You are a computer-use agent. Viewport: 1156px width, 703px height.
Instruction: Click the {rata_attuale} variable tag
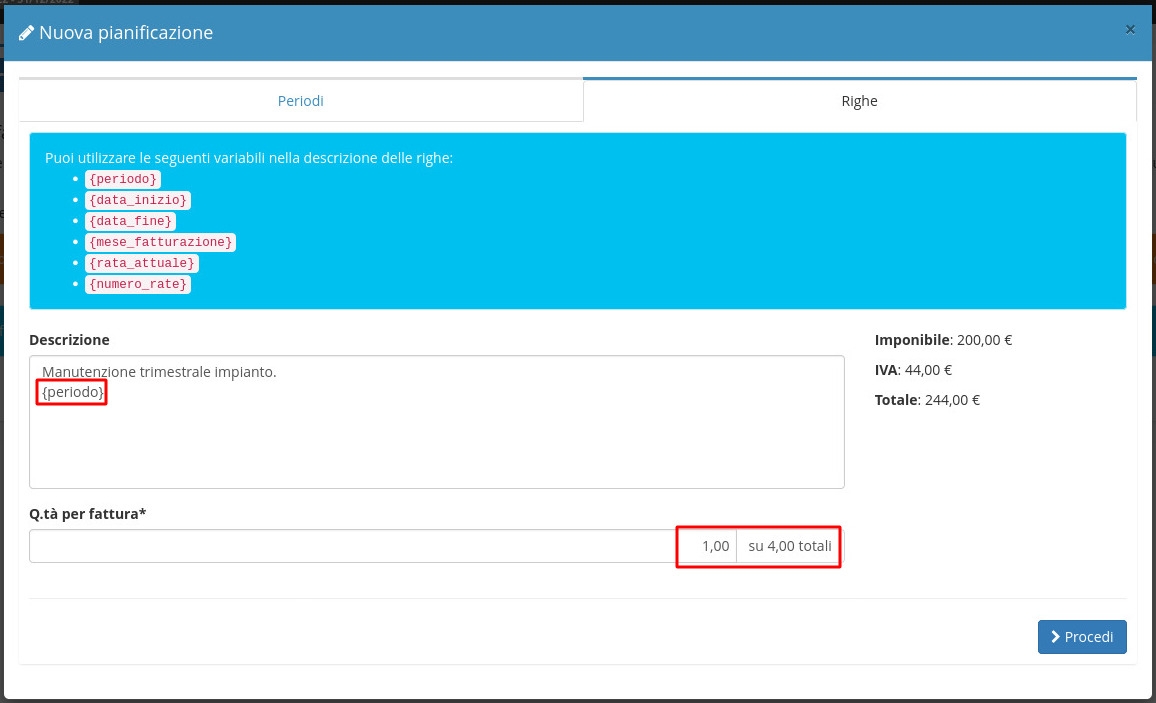click(141, 263)
